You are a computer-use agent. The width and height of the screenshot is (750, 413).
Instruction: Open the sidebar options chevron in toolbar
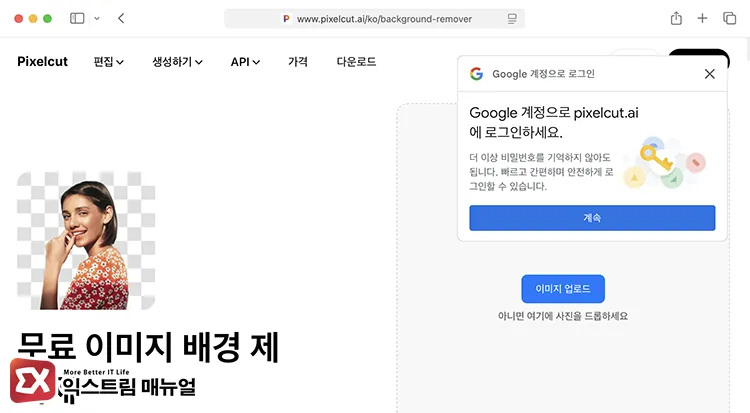tap(97, 19)
